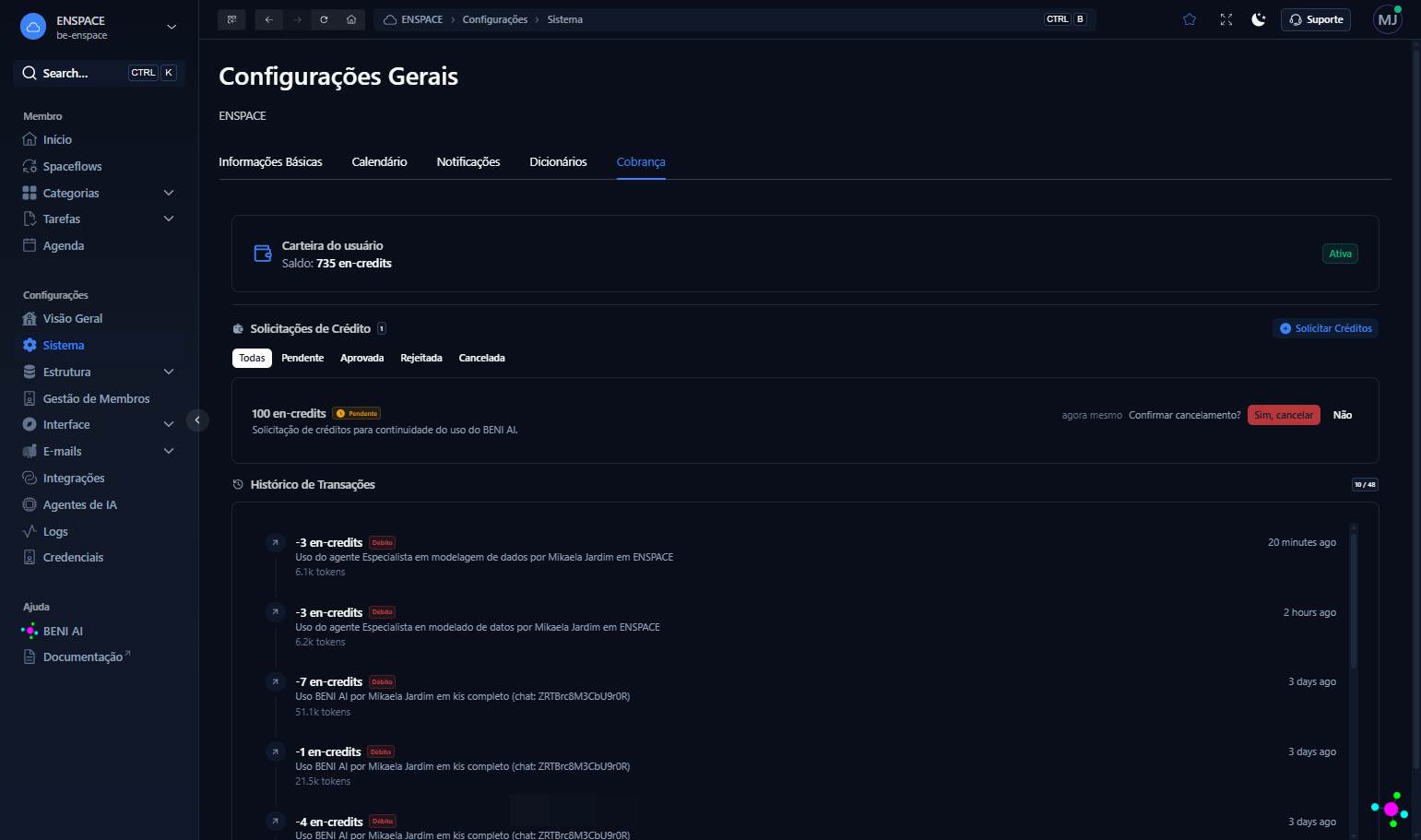This screenshot has height=840, width=1421.
Task: Filter requests by Cancelada
Action: [x=481, y=358]
